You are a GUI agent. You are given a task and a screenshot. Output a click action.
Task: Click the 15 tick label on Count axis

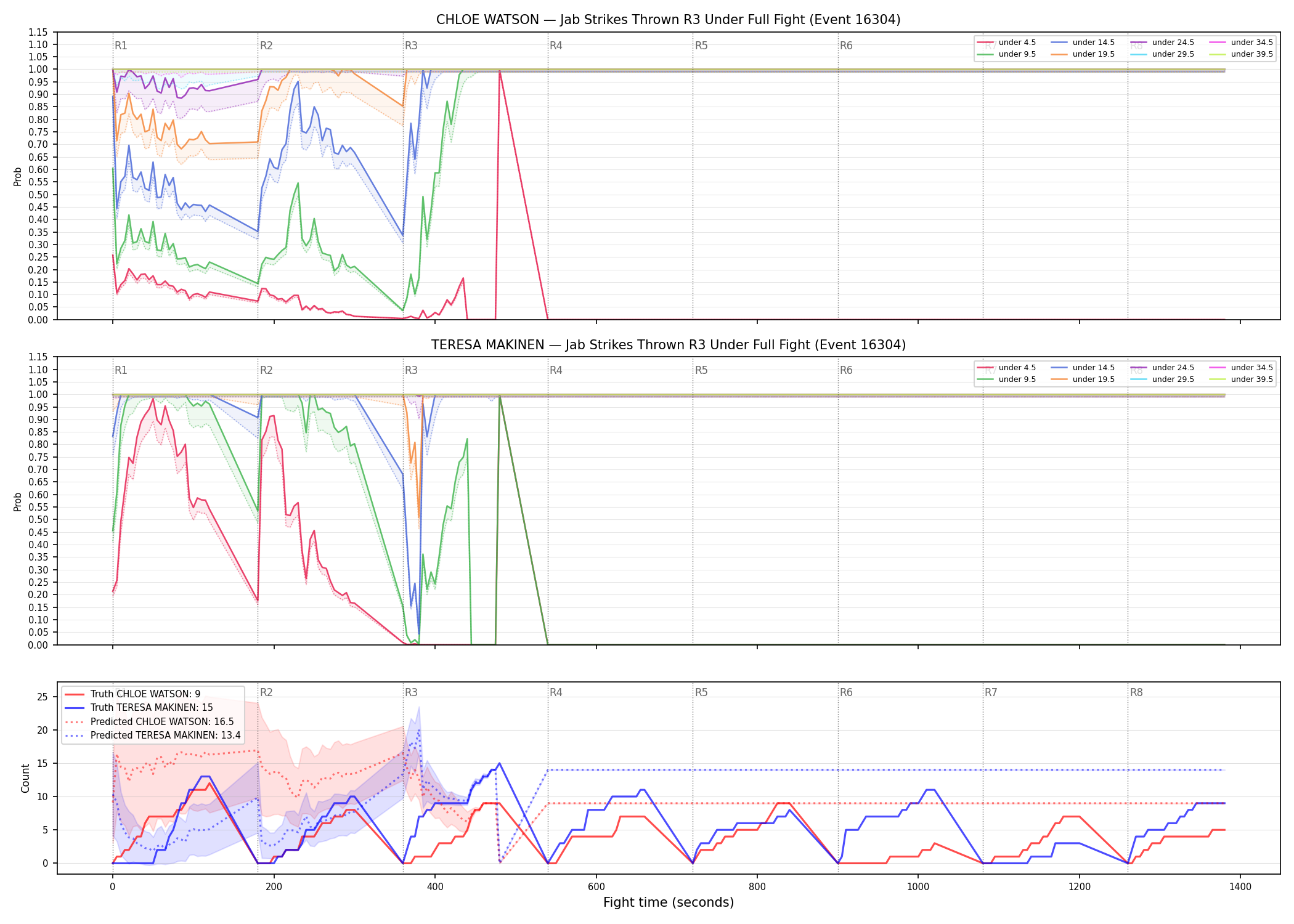click(x=43, y=764)
